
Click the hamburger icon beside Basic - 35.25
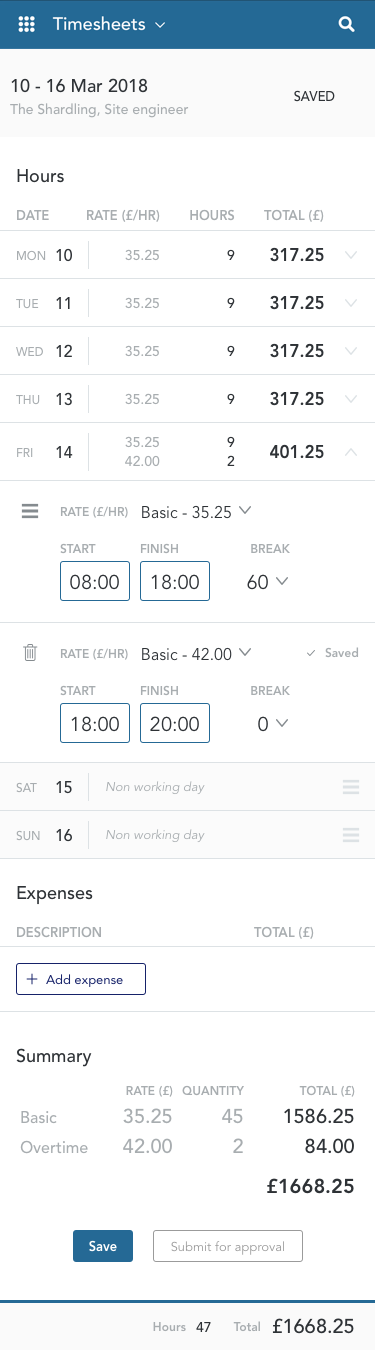click(x=30, y=511)
